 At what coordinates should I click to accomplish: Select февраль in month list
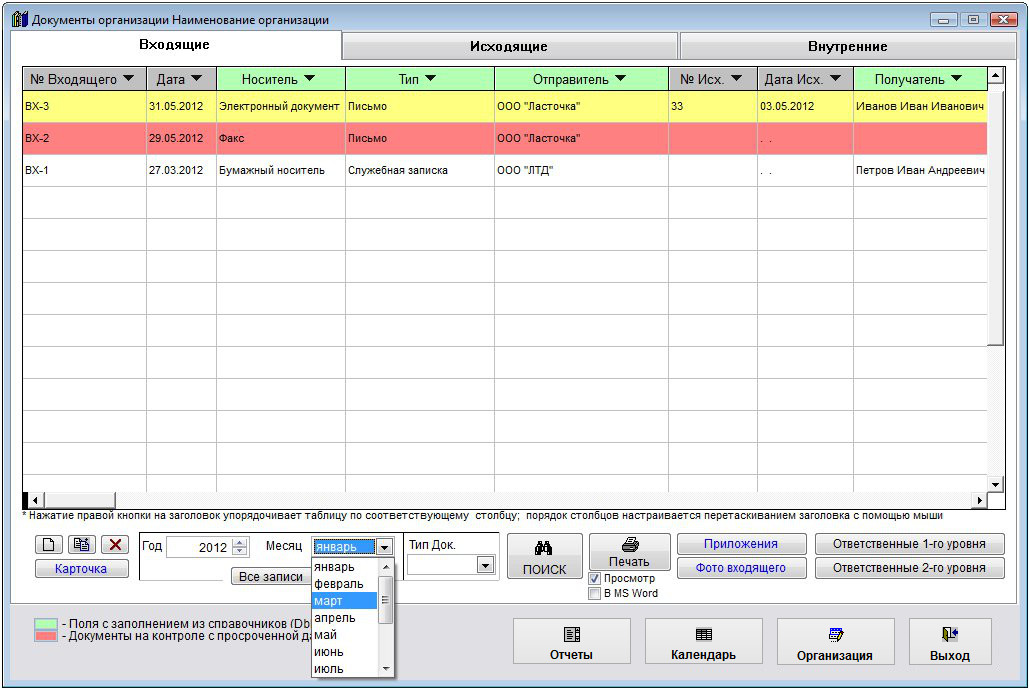pos(345,584)
